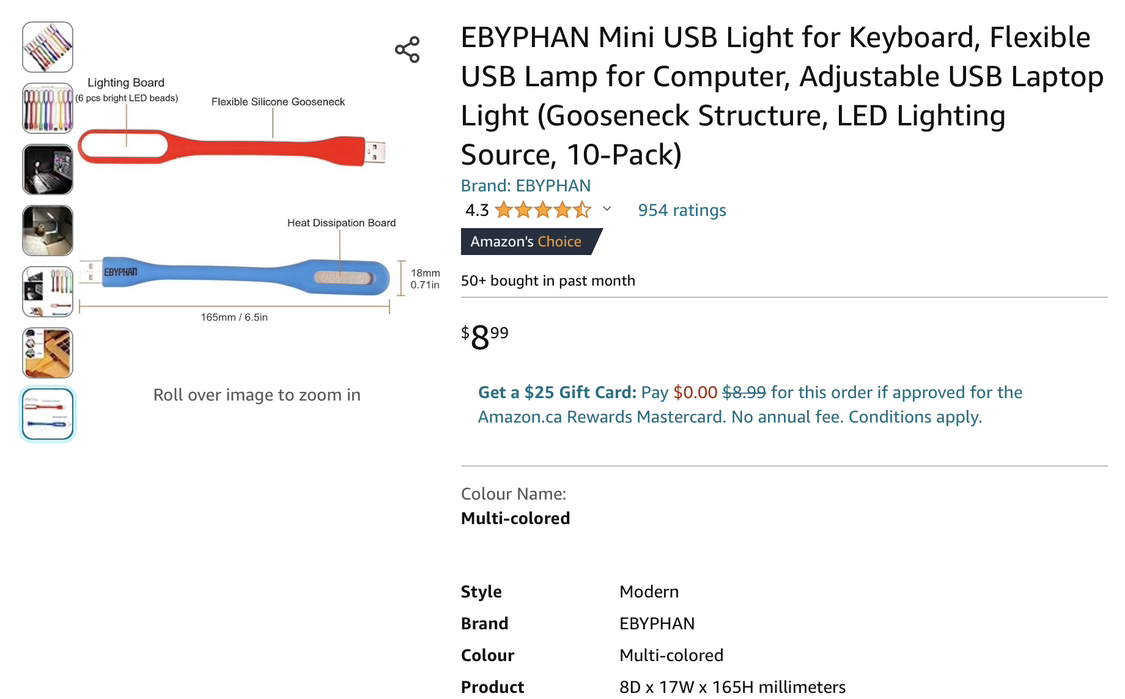This screenshot has height=699, width=1125.
Task: Expand the rating breakdown chevron
Action: 607,209
